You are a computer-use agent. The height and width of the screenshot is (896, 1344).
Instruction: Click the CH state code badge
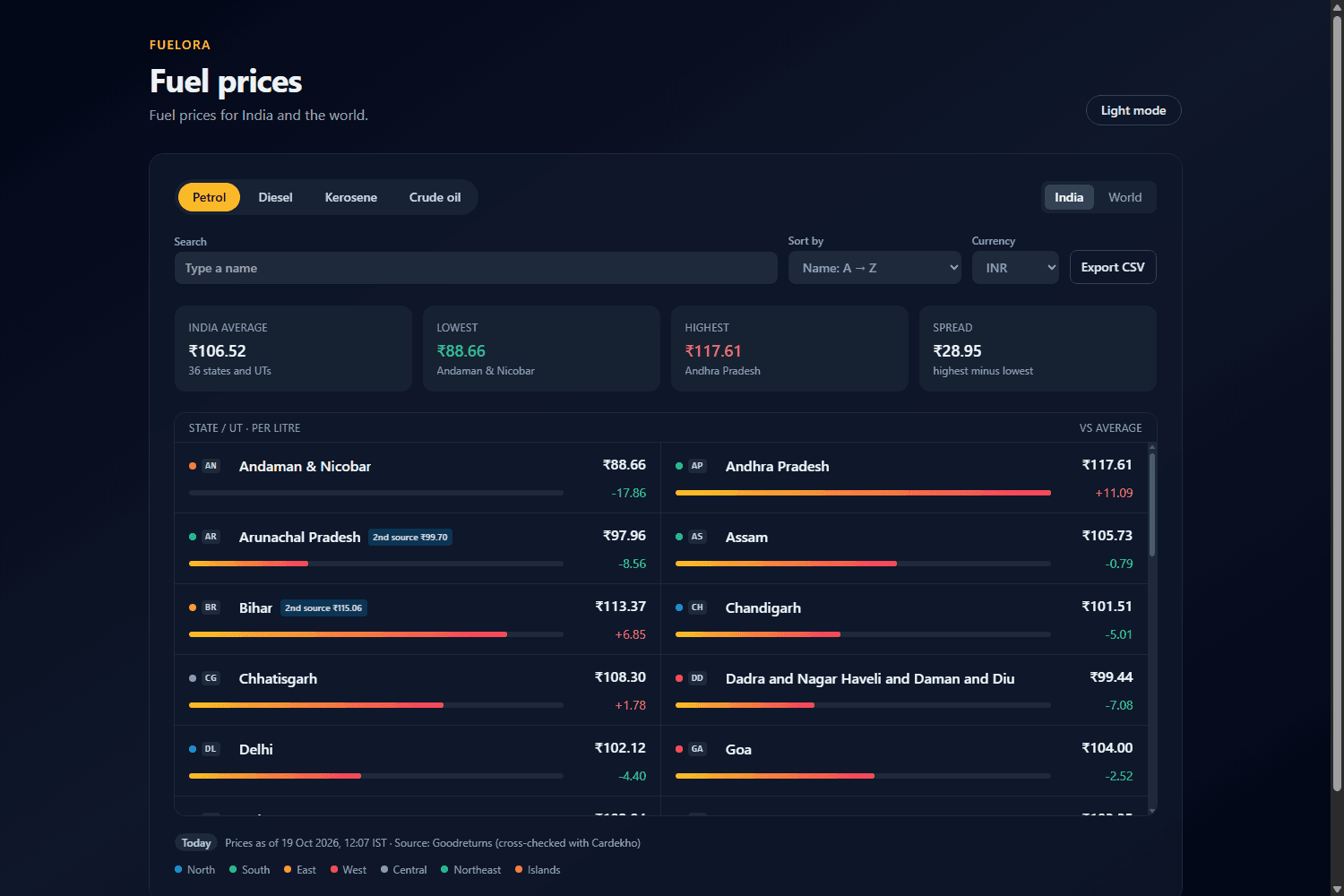[x=697, y=607]
